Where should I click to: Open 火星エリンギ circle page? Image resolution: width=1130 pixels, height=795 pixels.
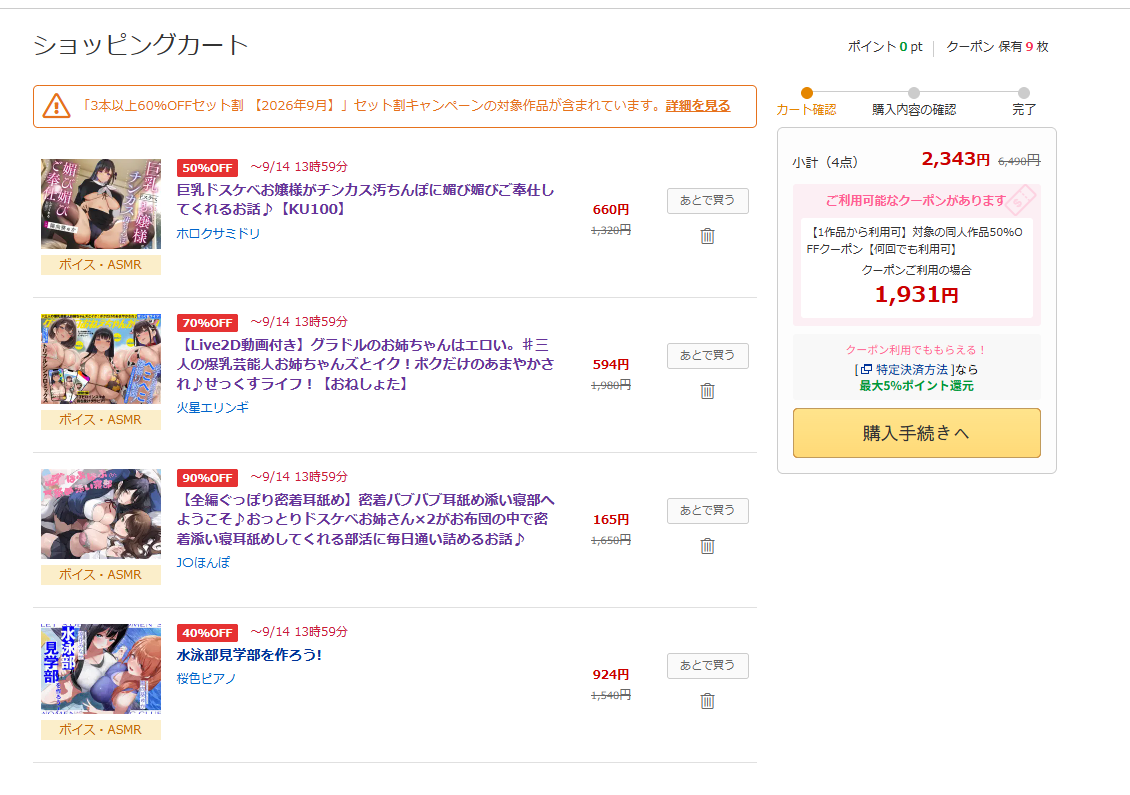(x=213, y=407)
